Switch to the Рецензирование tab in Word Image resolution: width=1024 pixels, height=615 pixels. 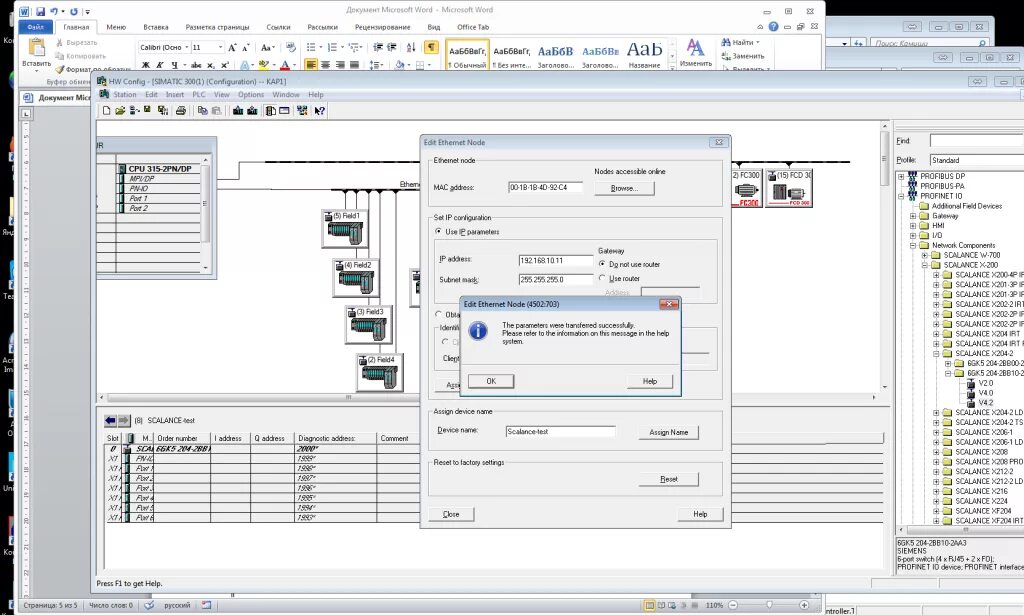[382, 27]
